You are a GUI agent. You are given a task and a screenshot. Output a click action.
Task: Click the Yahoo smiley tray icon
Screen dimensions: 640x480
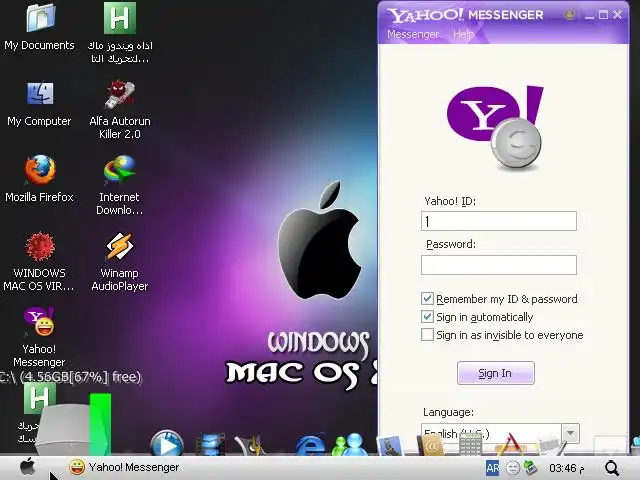pos(513,468)
